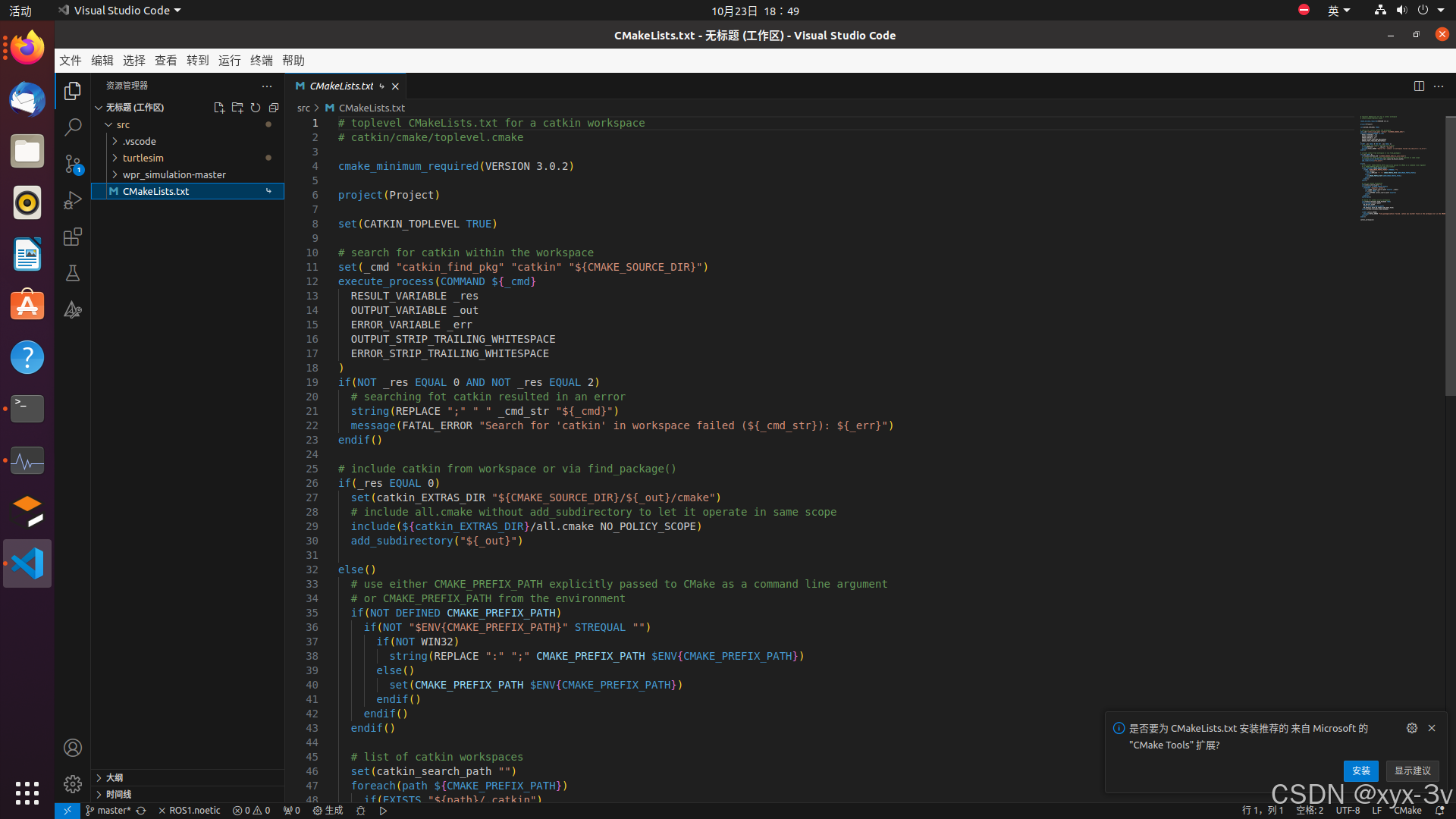Change the file encoding UTF-8
Image resolution: width=1456 pixels, height=819 pixels.
[x=1348, y=811]
